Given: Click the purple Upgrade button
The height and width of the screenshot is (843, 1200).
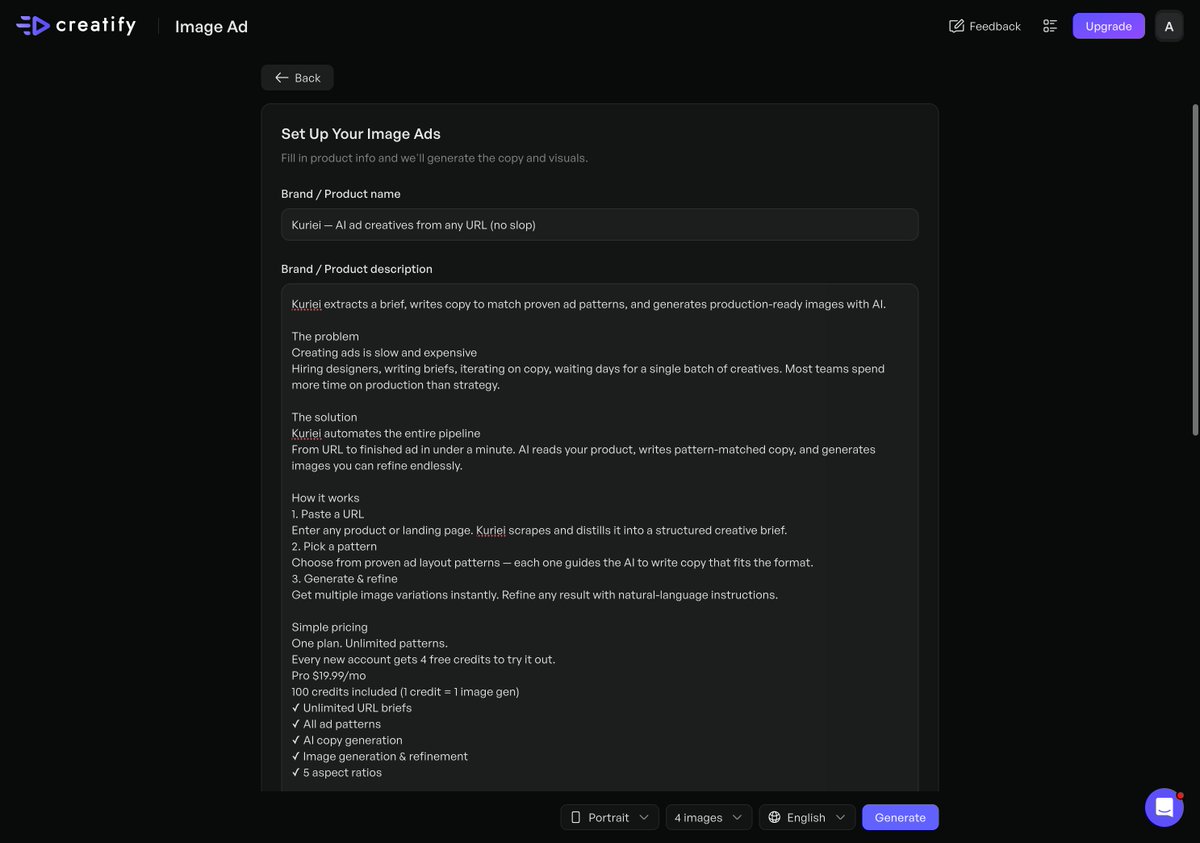Looking at the screenshot, I should pyautogui.click(x=1109, y=26).
